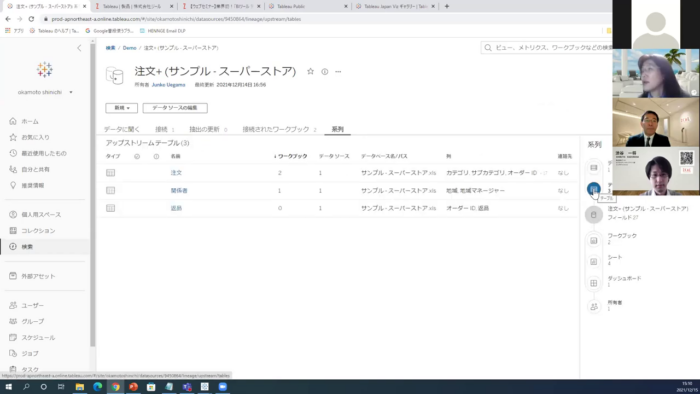Open the 注文 table link

tap(176, 173)
